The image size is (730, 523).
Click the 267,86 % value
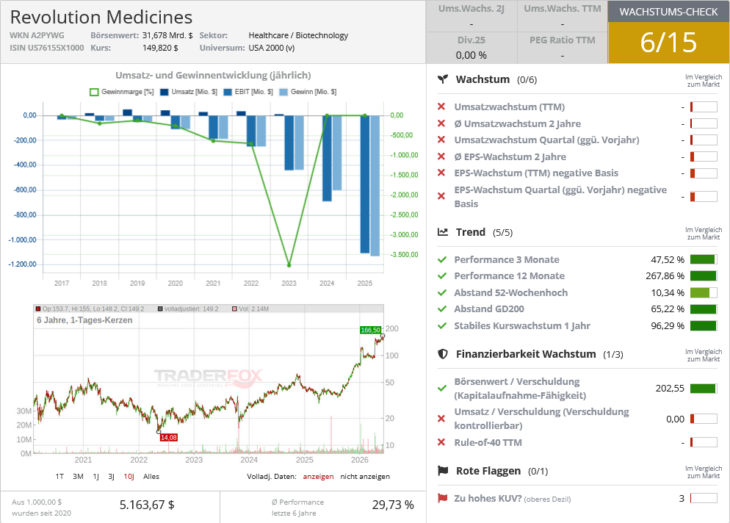665,276
